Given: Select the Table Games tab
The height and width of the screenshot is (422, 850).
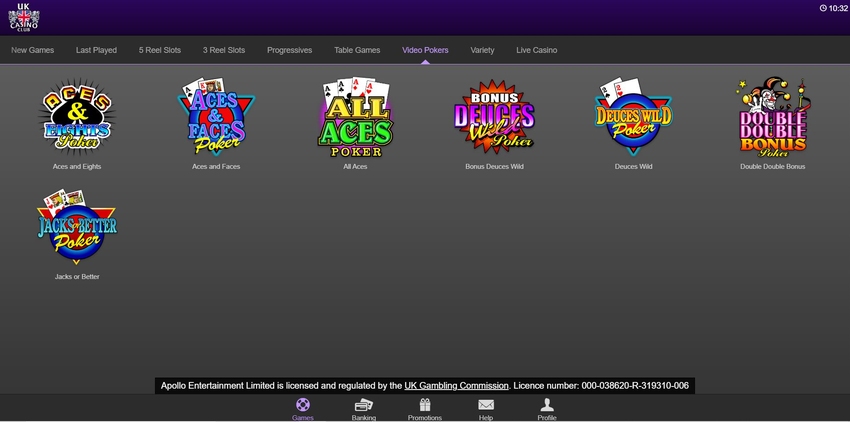Looking at the screenshot, I should click(357, 50).
